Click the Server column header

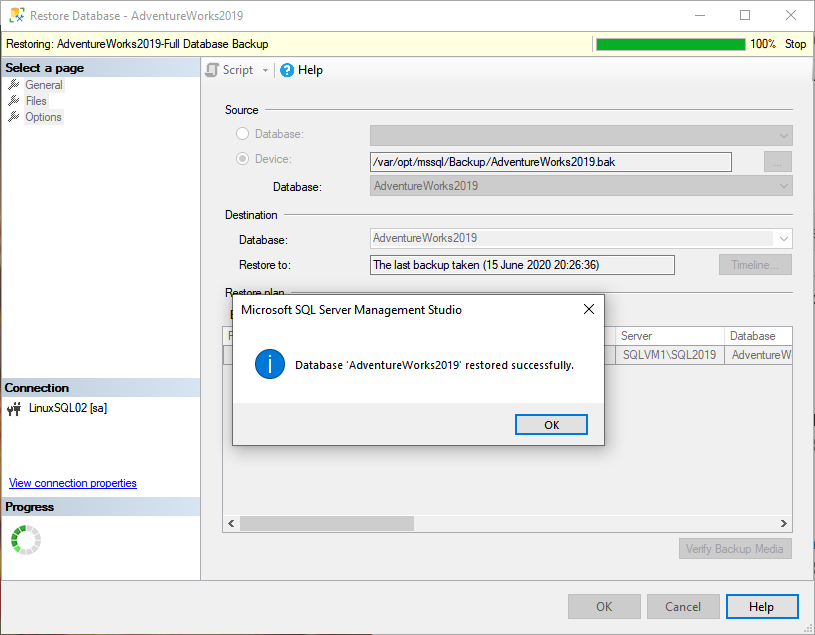669,336
